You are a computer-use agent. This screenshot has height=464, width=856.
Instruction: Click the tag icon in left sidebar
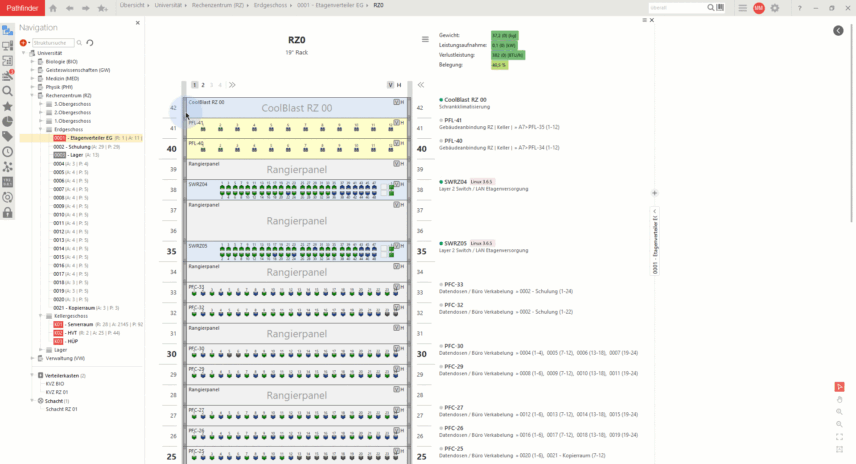(x=8, y=136)
